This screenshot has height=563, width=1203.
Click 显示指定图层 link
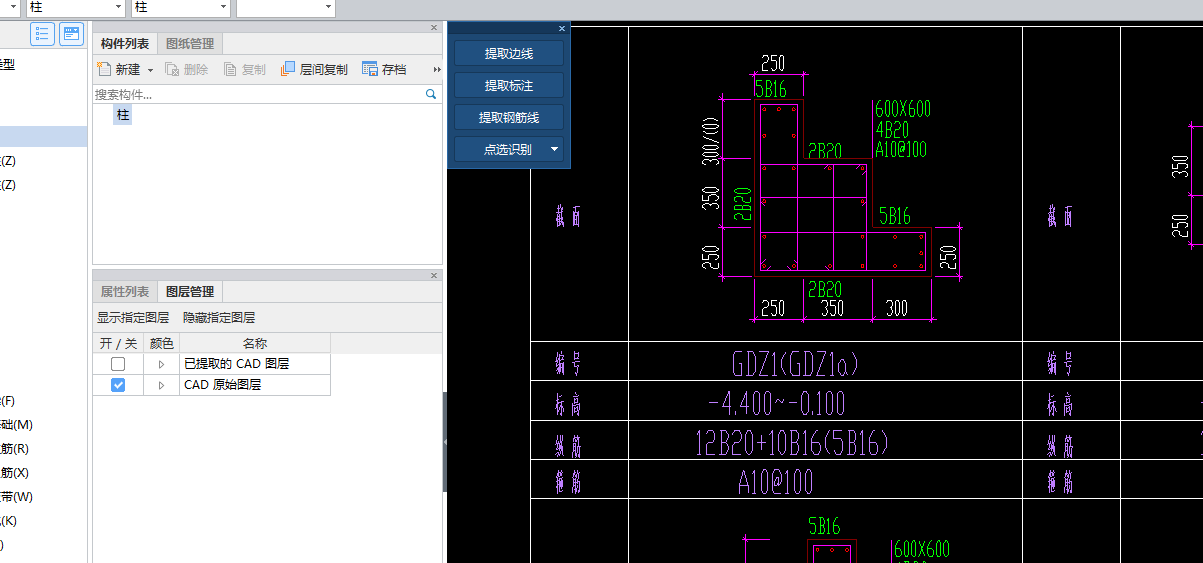click(x=133, y=318)
